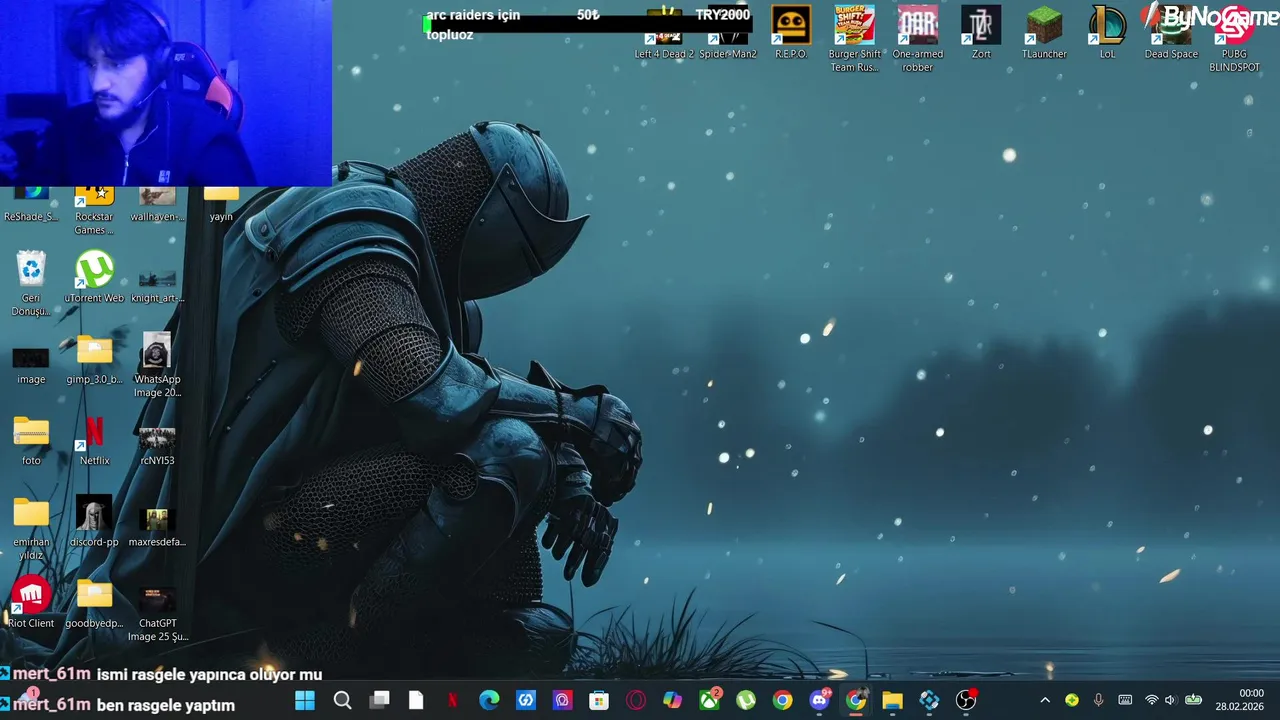Open the Wi-Fi network tray icon
The height and width of the screenshot is (720, 1280).
coord(1151,700)
